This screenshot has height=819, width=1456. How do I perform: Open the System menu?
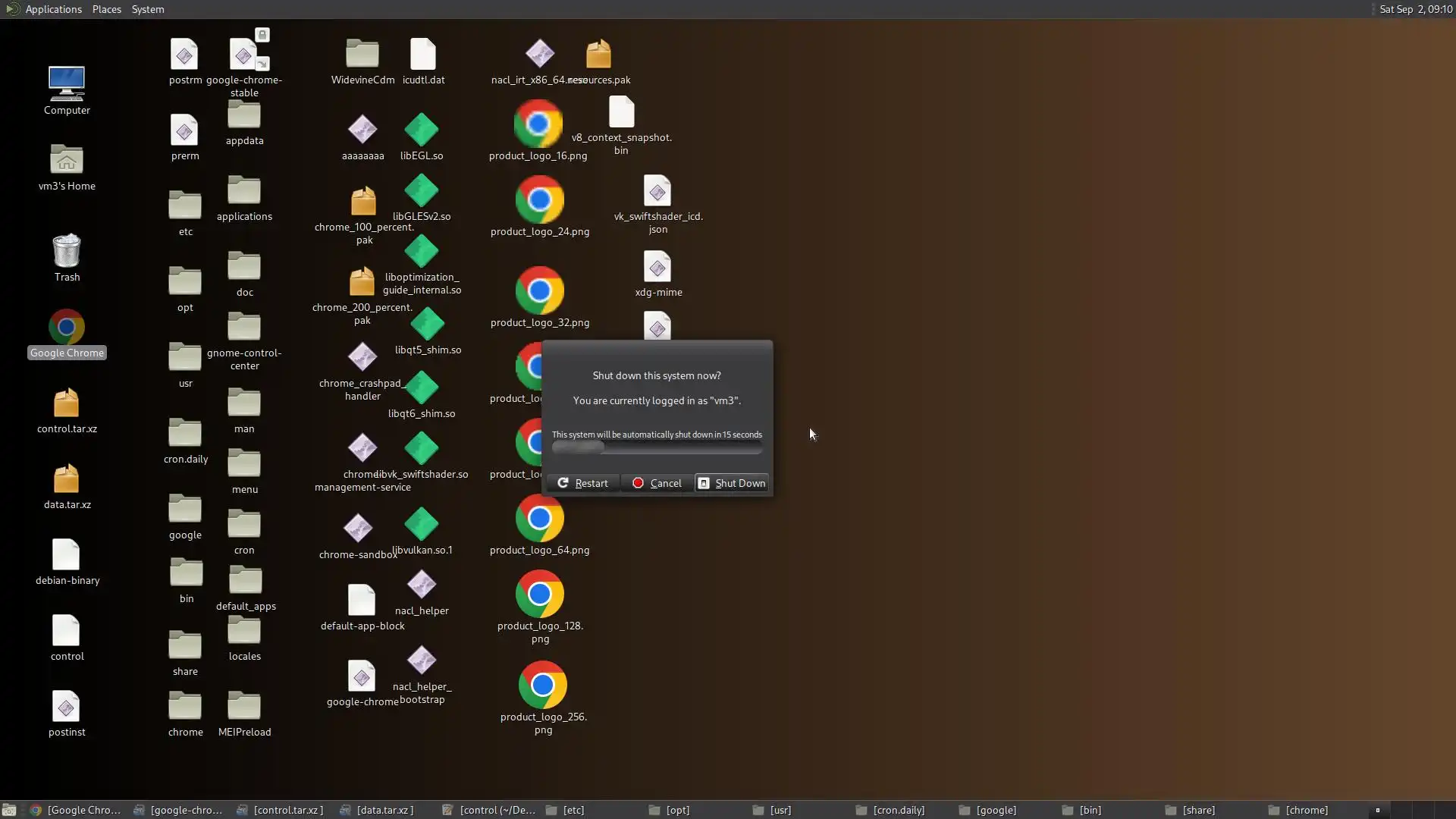[148, 9]
